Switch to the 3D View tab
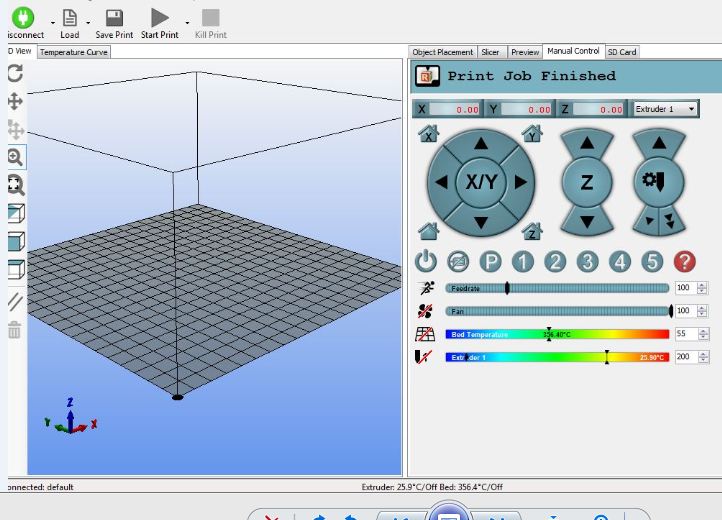The image size is (722, 520). [20, 51]
